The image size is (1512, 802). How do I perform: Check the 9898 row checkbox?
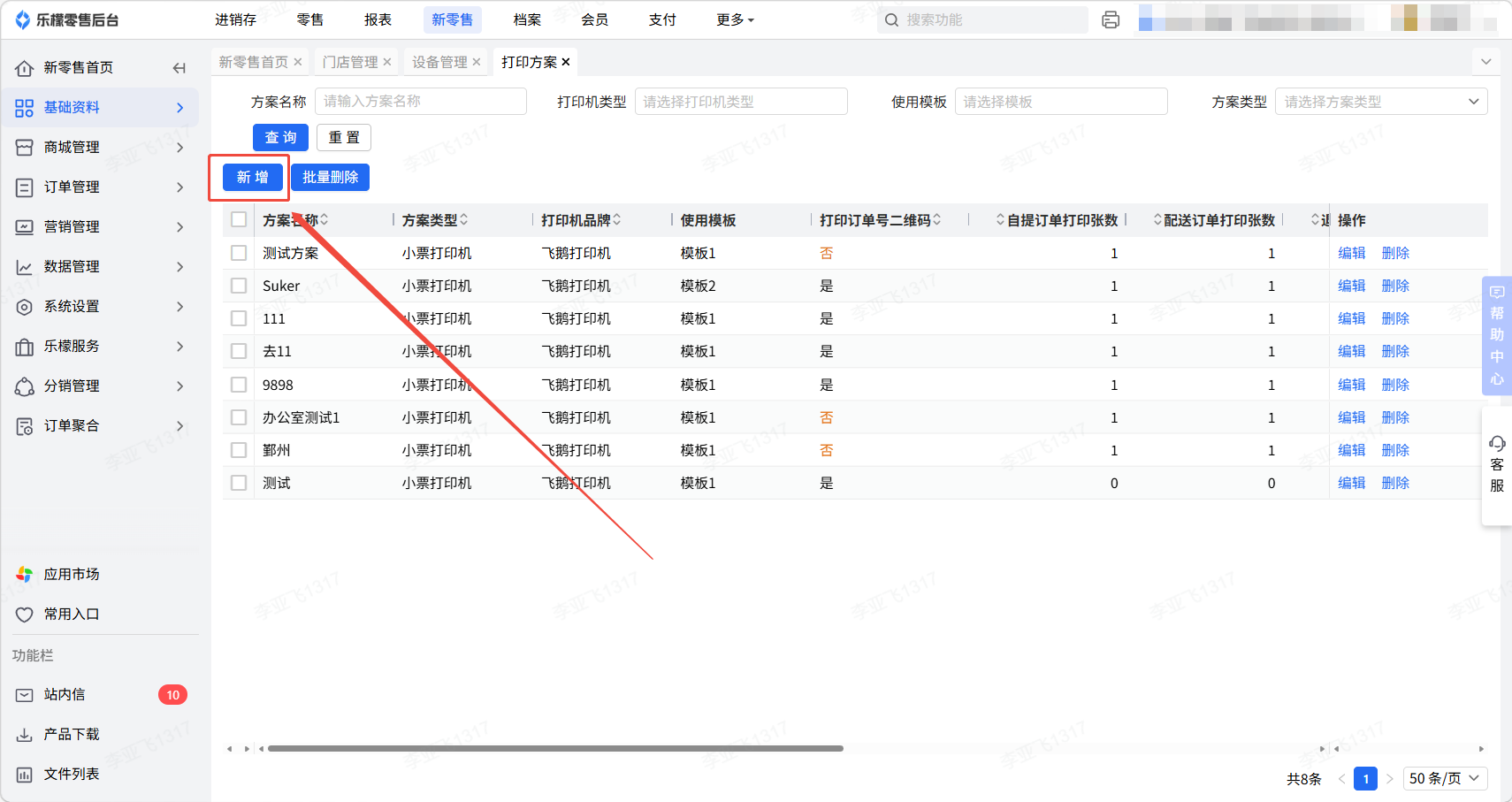[x=239, y=385]
